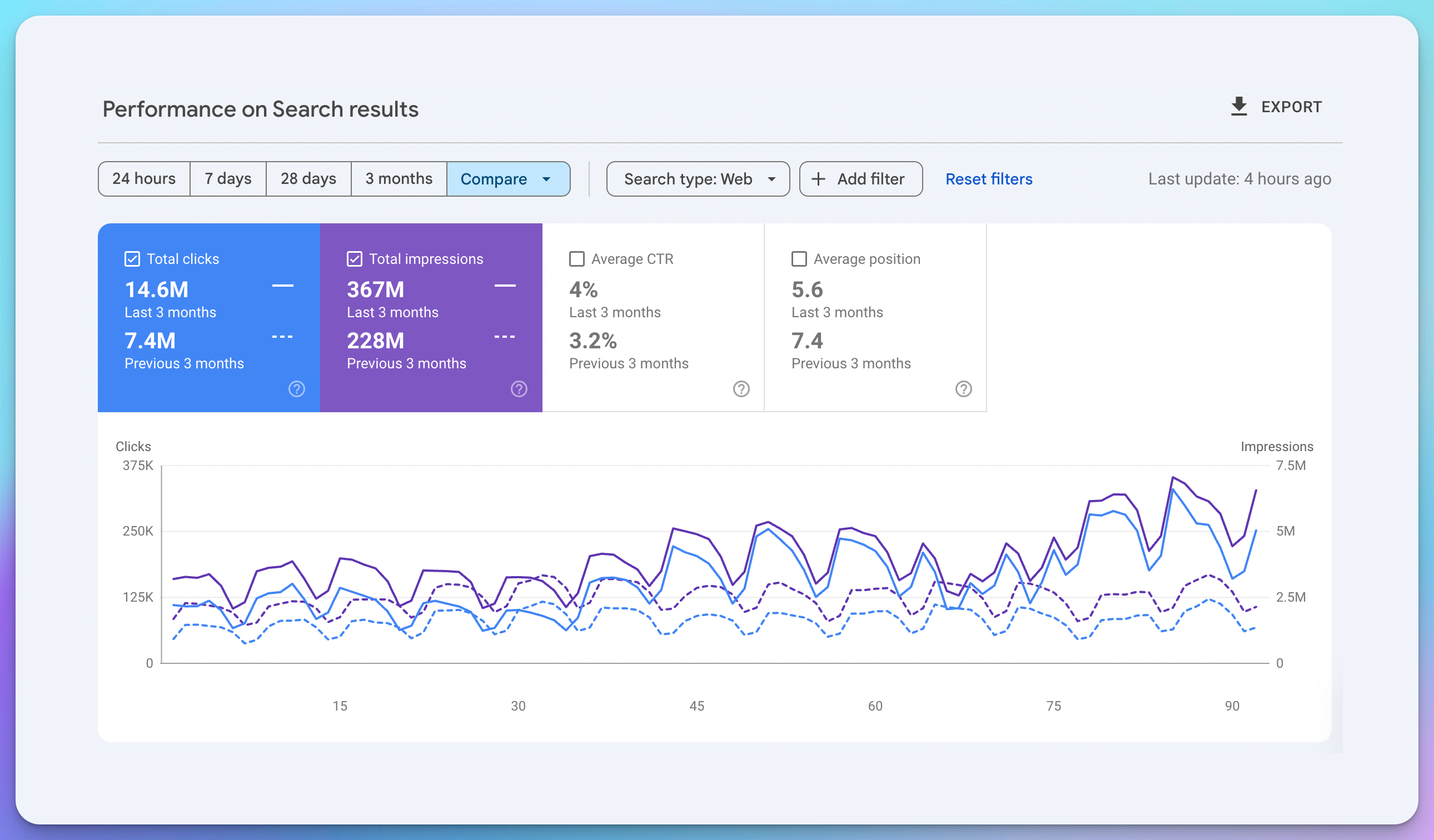The width and height of the screenshot is (1434, 840).
Task: Click day 30 on the chart axis
Action: point(518,706)
